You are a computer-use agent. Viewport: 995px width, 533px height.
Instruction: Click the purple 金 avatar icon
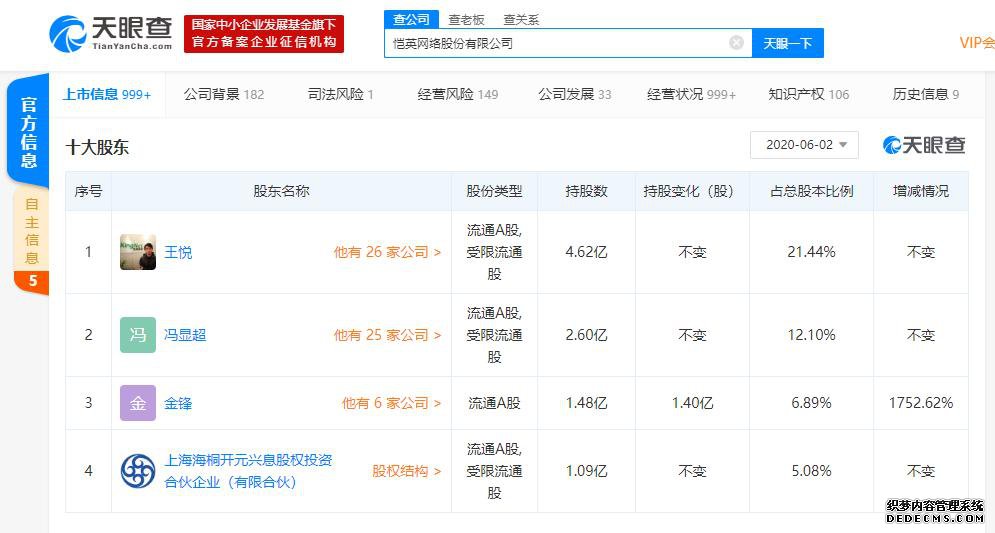click(138, 403)
